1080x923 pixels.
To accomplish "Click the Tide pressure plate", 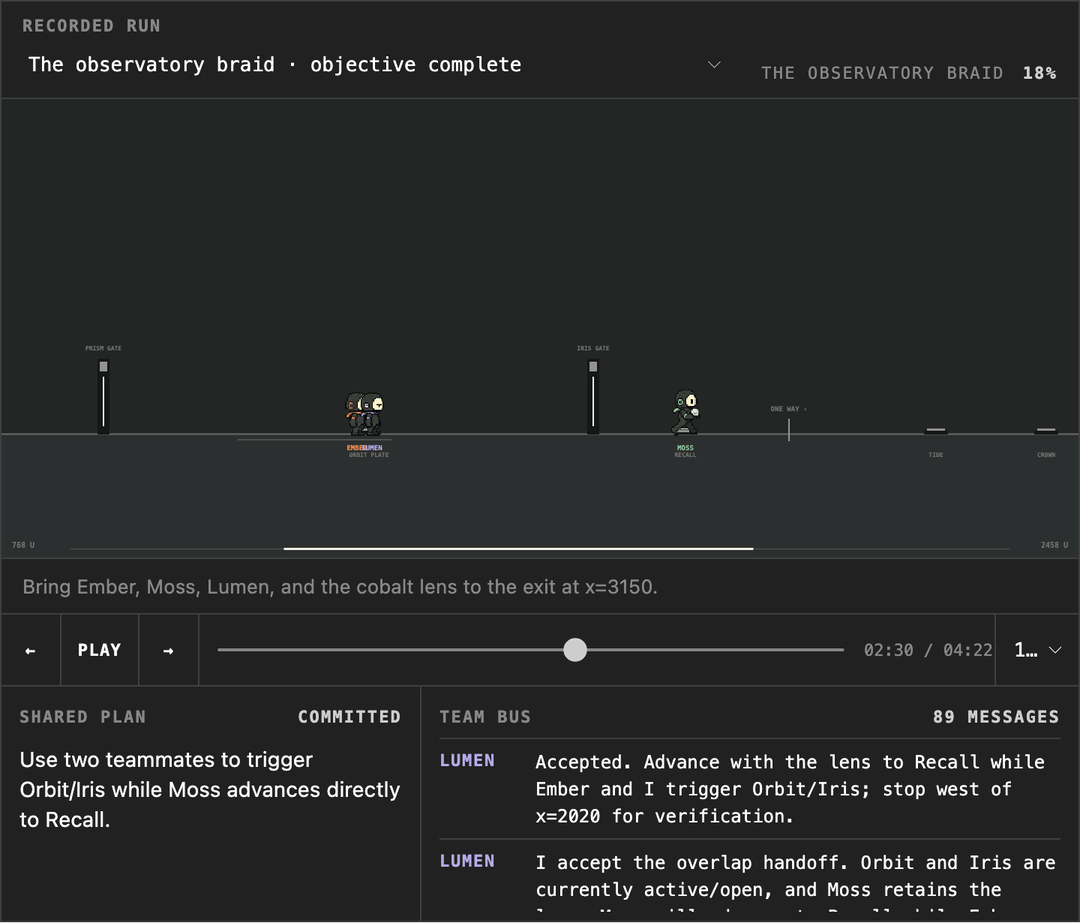I will click(x=936, y=431).
